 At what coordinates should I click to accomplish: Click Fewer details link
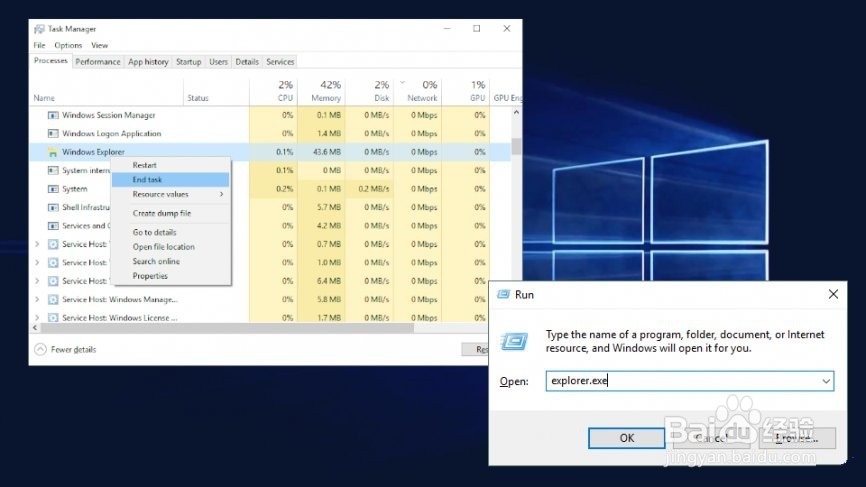(73, 350)
